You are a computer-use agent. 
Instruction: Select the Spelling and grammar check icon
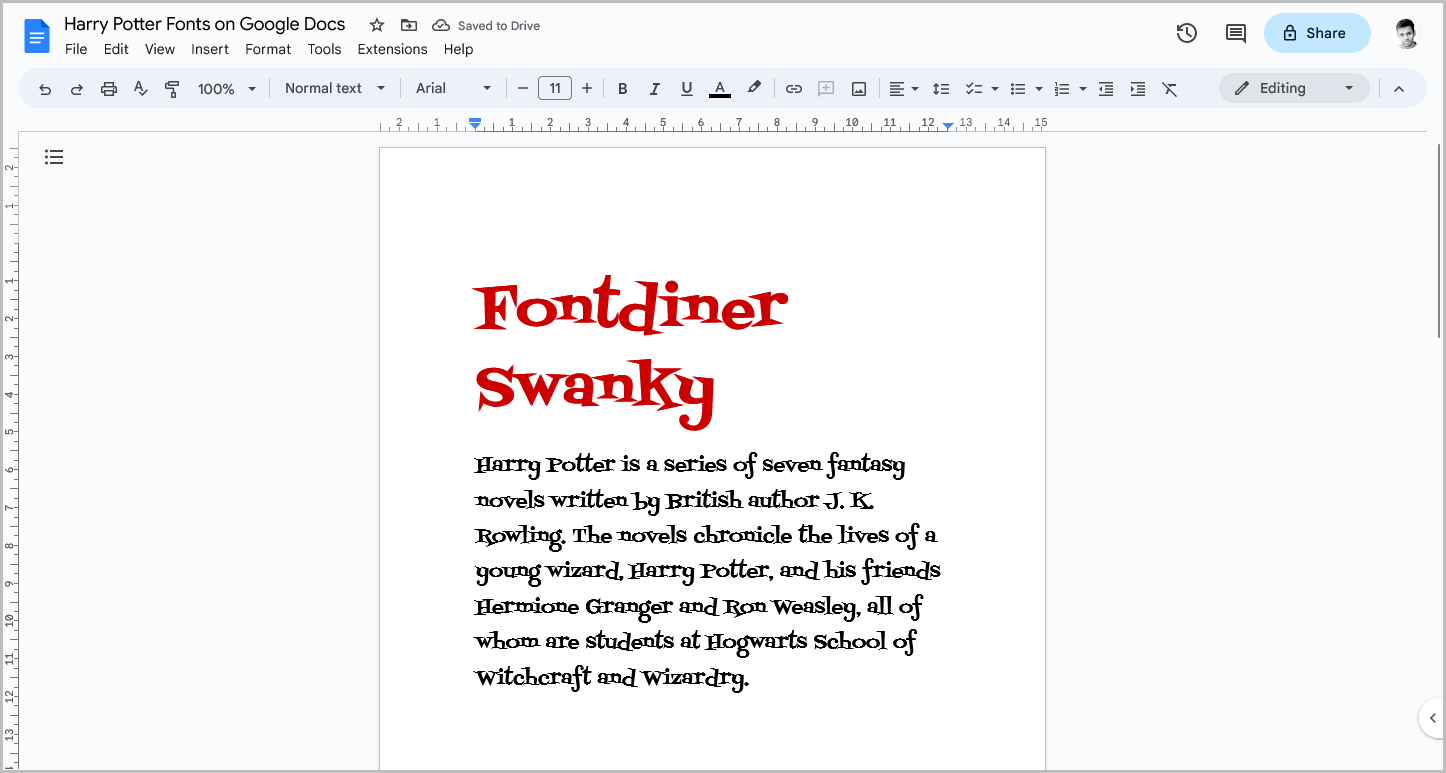click(140, 88)
